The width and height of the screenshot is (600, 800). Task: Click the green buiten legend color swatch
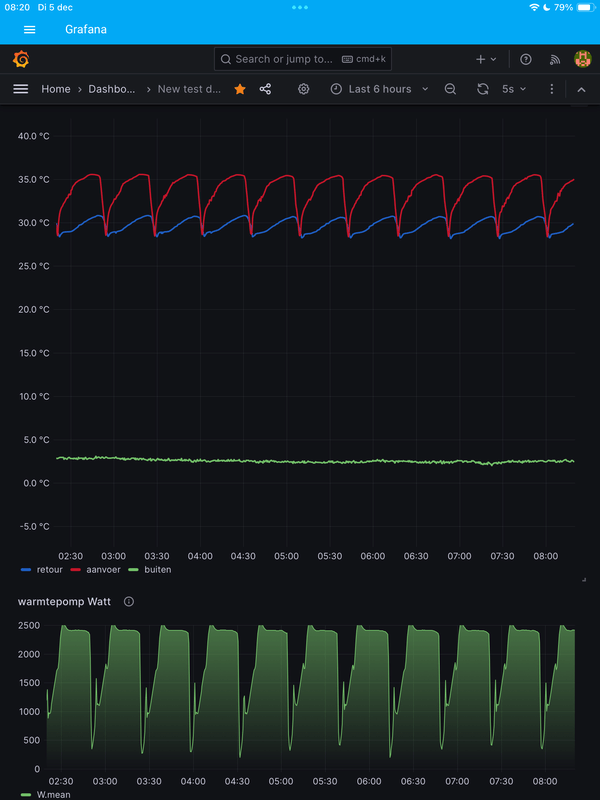coord(133,569)
